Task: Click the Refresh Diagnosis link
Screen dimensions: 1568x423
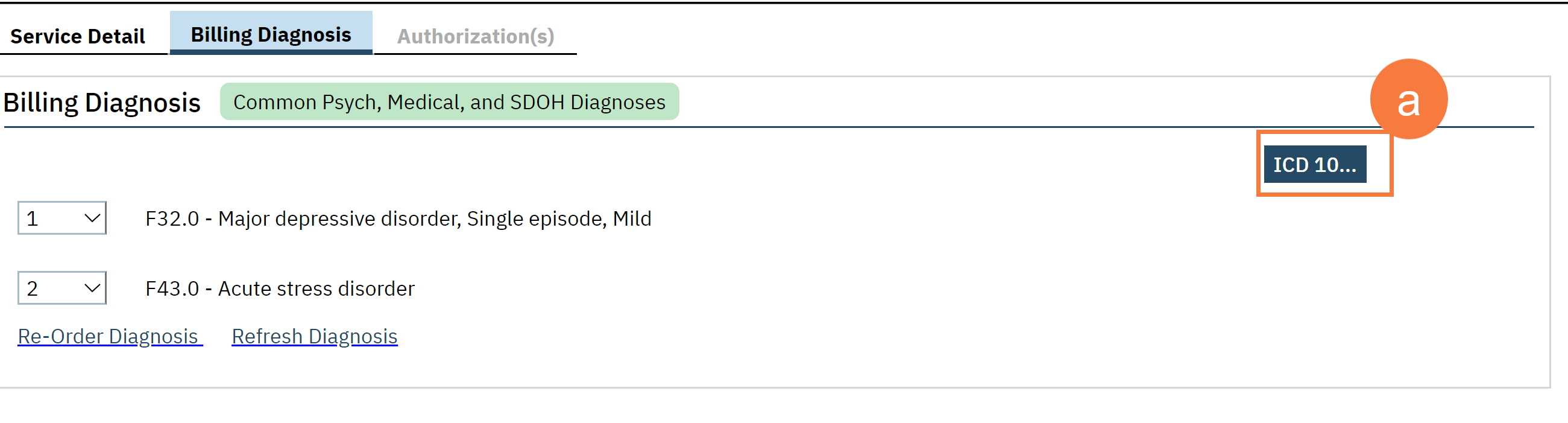Action: [315, 337]
